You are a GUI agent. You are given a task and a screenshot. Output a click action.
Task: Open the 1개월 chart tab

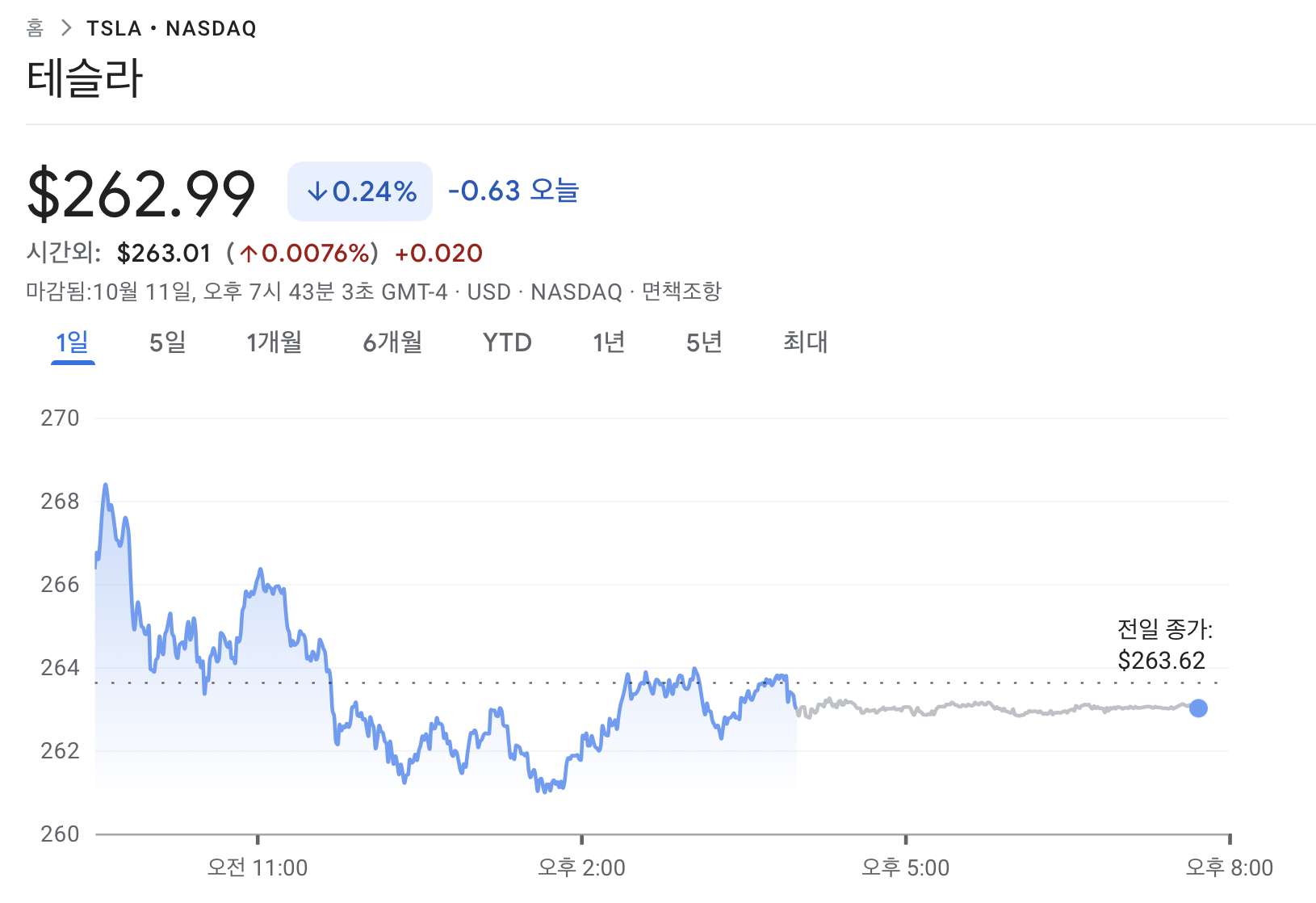click(x=274, y=342)
